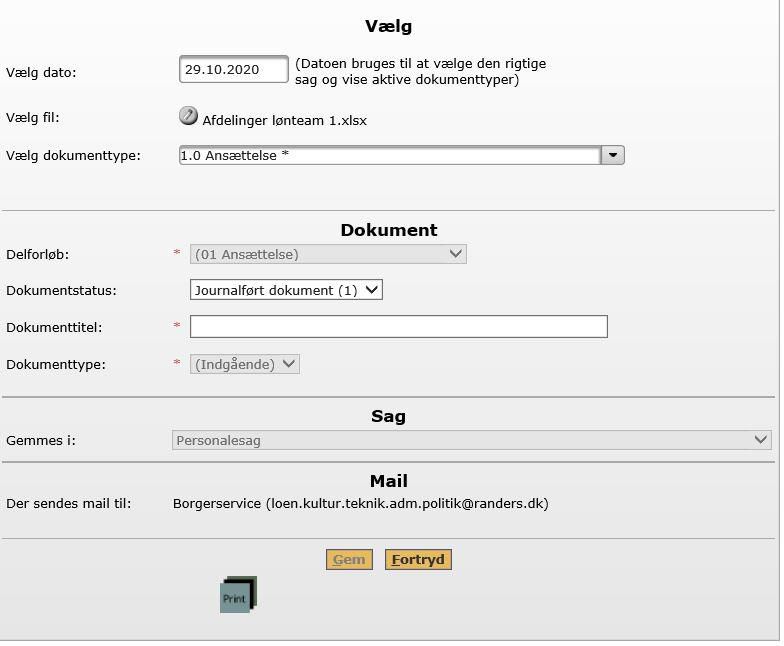Expand the Dokumentstatus dropdown
This screenshot has height=646, width=784.
286,290
